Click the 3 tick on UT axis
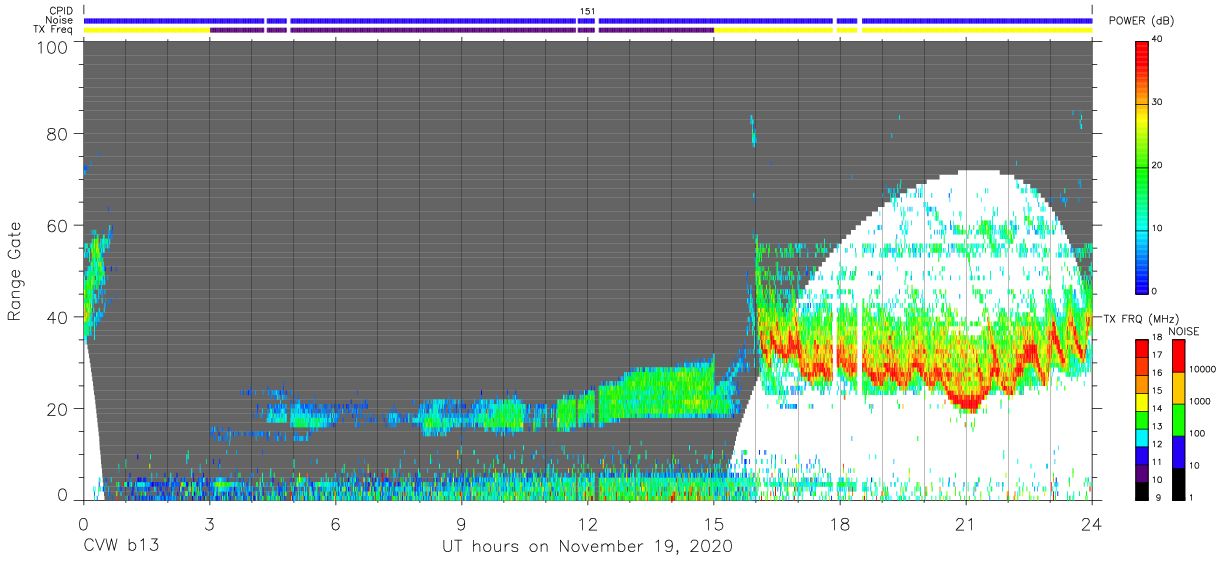The image size is (1228, 567). click(209, 524)
